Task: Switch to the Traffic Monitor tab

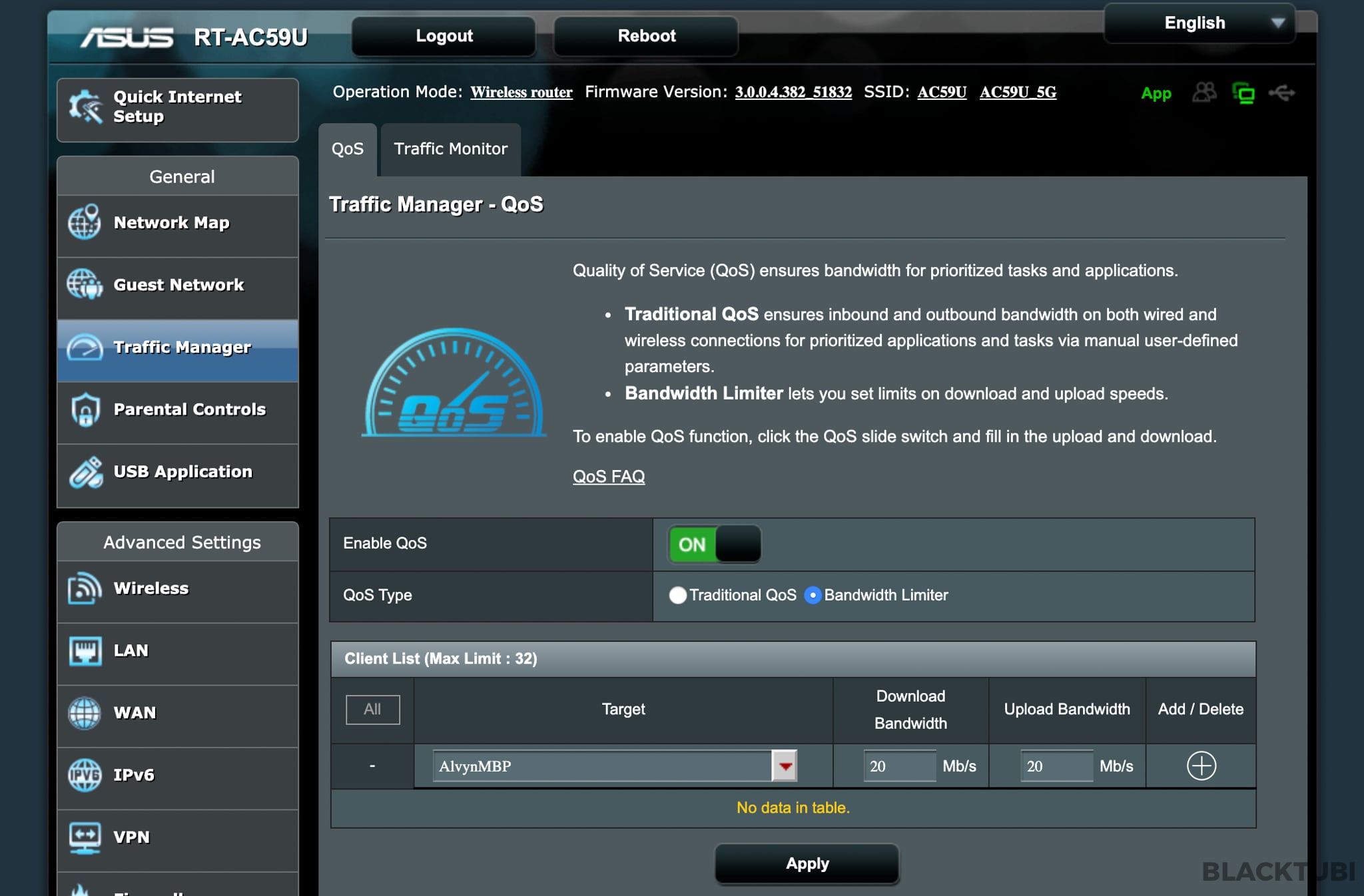Action: click(x=450, y=148)
